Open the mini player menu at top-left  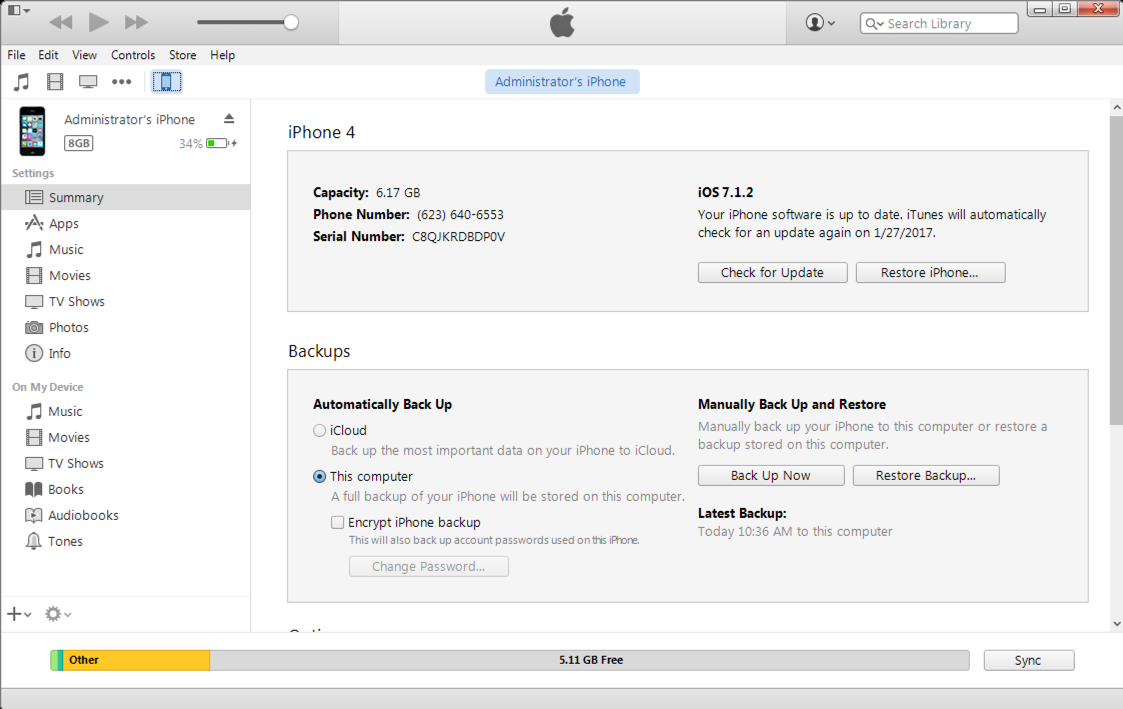point(19,10)
